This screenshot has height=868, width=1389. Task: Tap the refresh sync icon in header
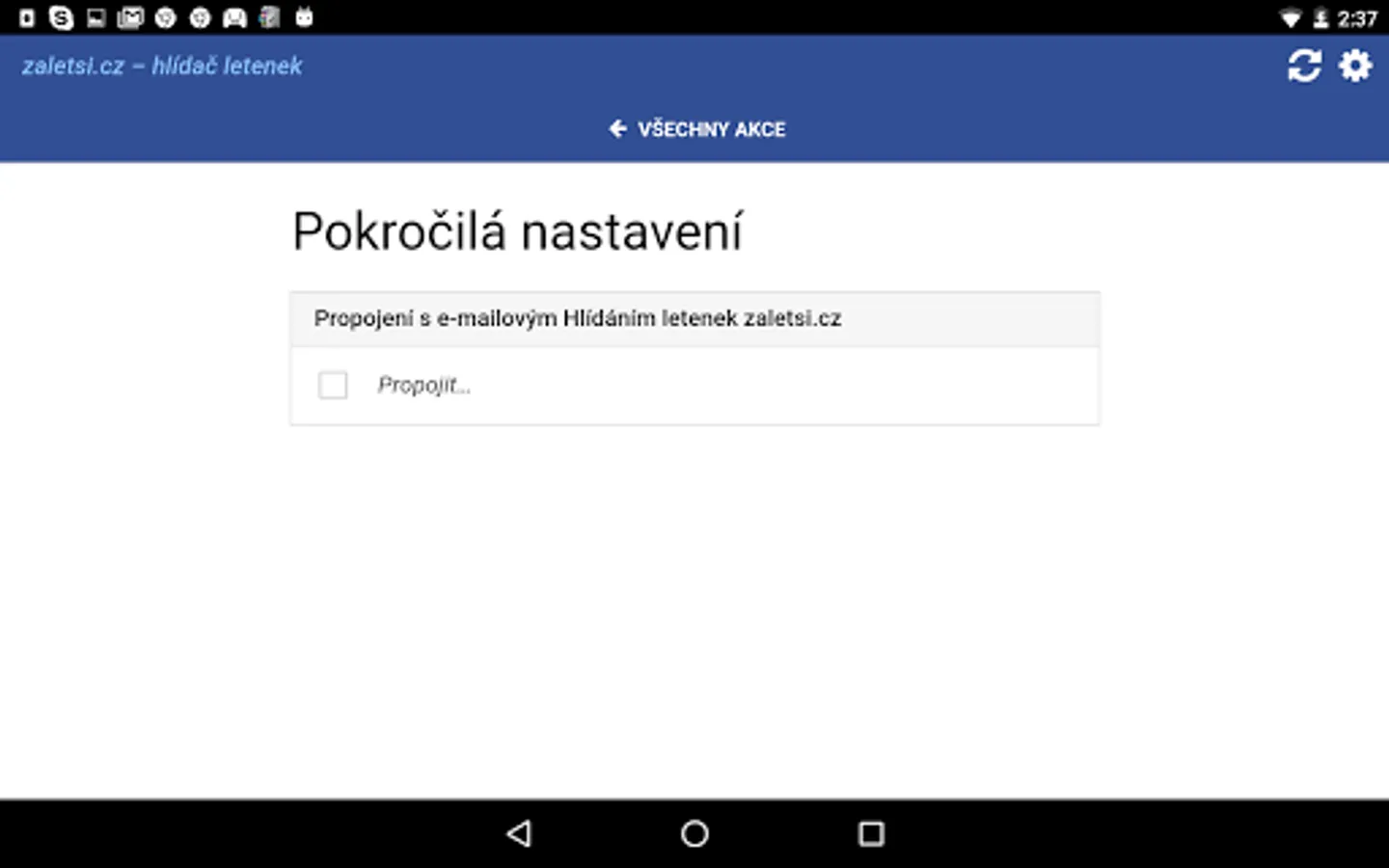1304,66
